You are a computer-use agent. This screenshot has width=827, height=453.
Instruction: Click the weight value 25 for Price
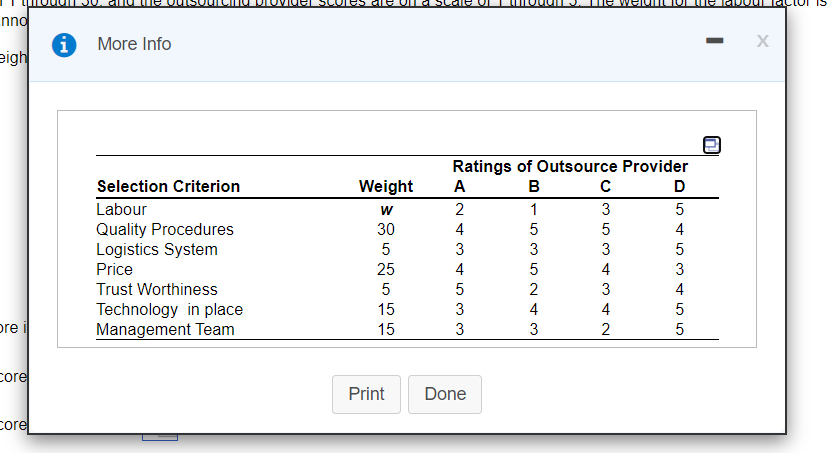[x=385, y=269]
